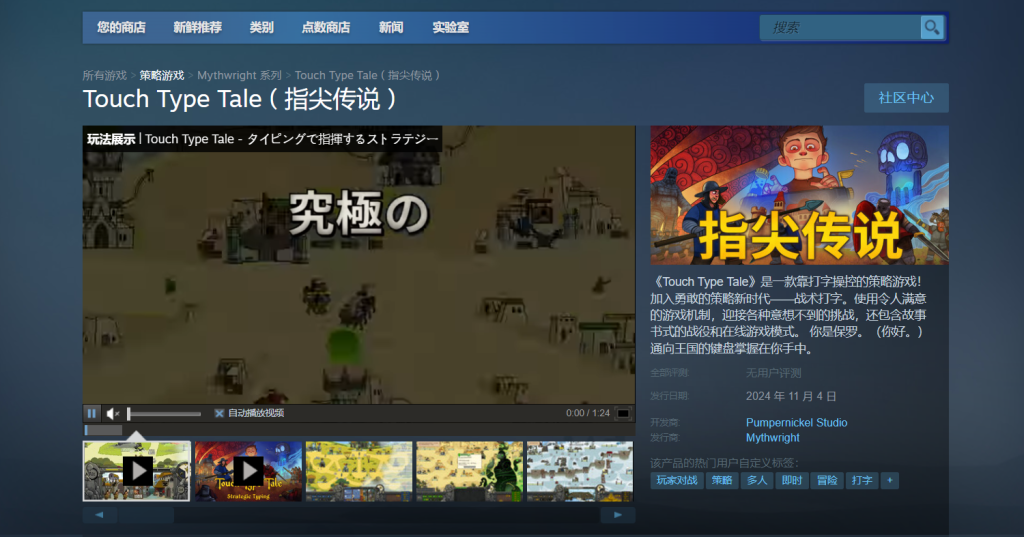Open the 您的商店 menu

[x=121, y=27]
